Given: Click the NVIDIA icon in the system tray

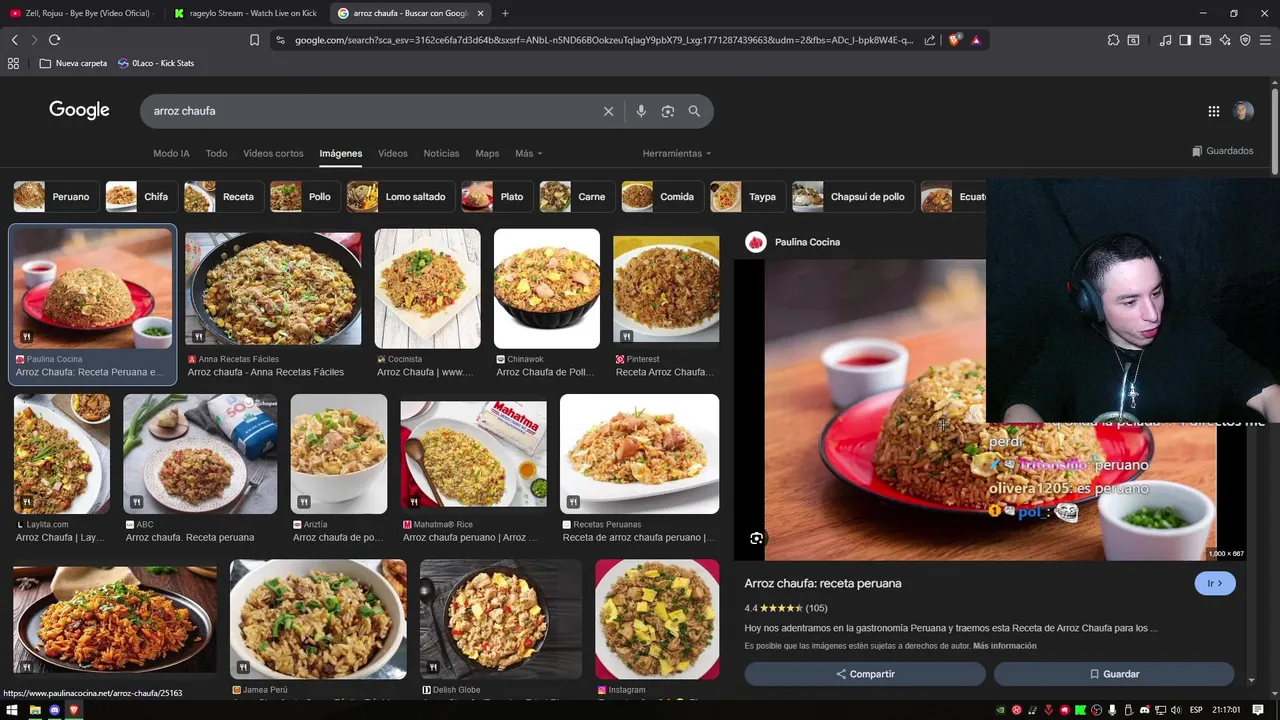Looking at the screenshot, I should (x=1001, y=710).
